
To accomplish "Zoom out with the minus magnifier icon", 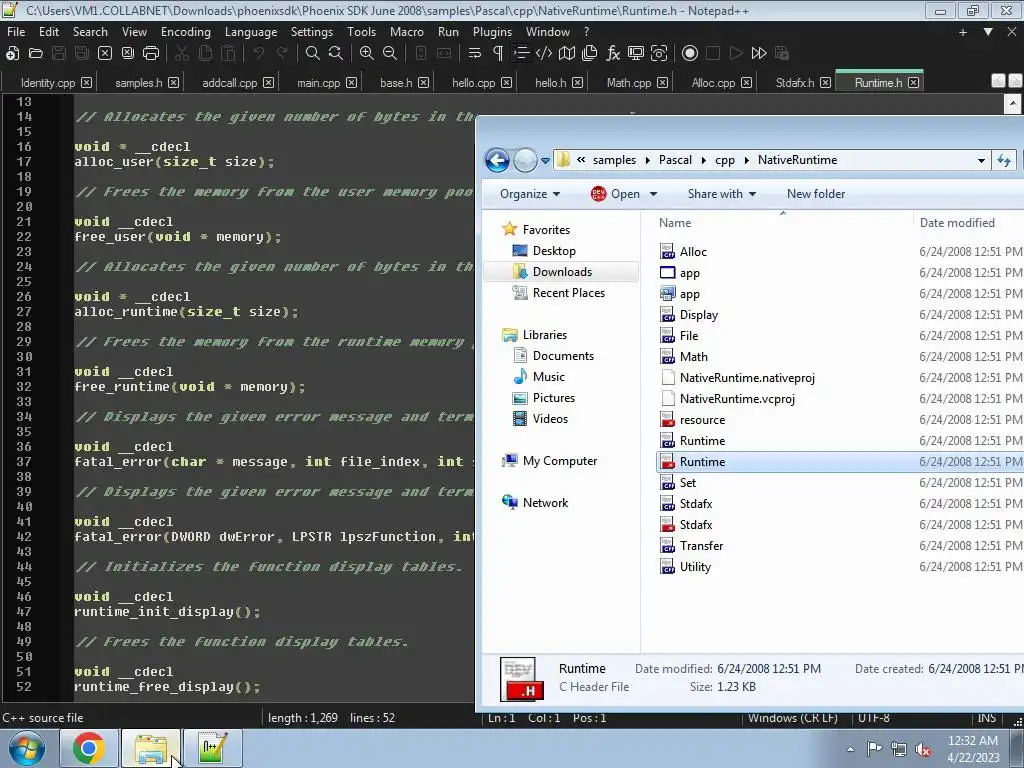I will pyautogui.click(x=390, y=54).
